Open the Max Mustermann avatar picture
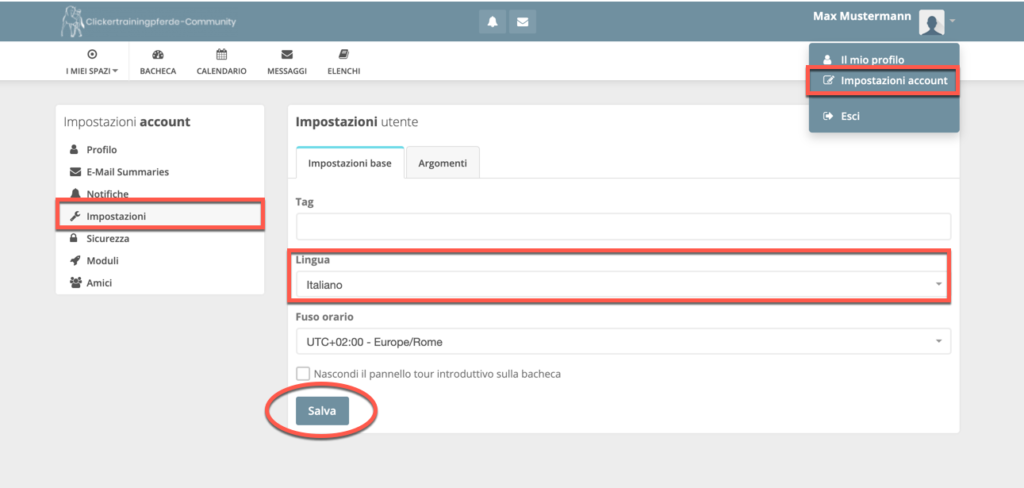Screen dimensions: 1024x488 tap(931, 23)
